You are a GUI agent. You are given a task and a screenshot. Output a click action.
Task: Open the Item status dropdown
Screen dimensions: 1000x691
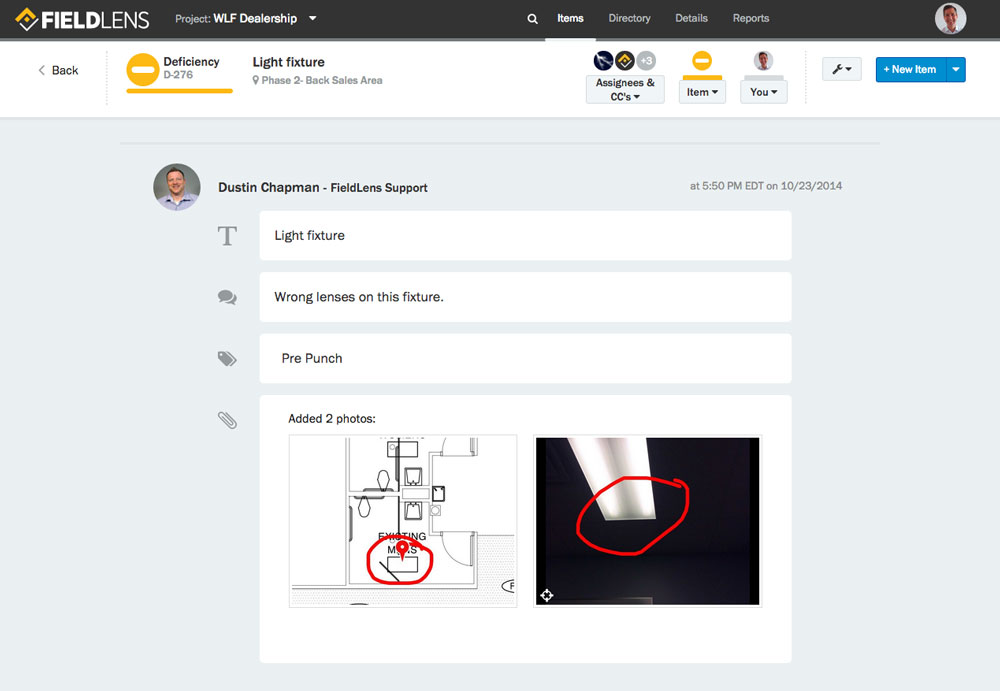click(x=701, y=90)
